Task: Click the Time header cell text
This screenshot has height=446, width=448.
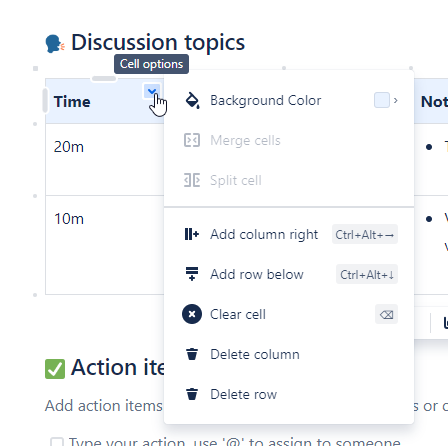Action: (72, 102)
